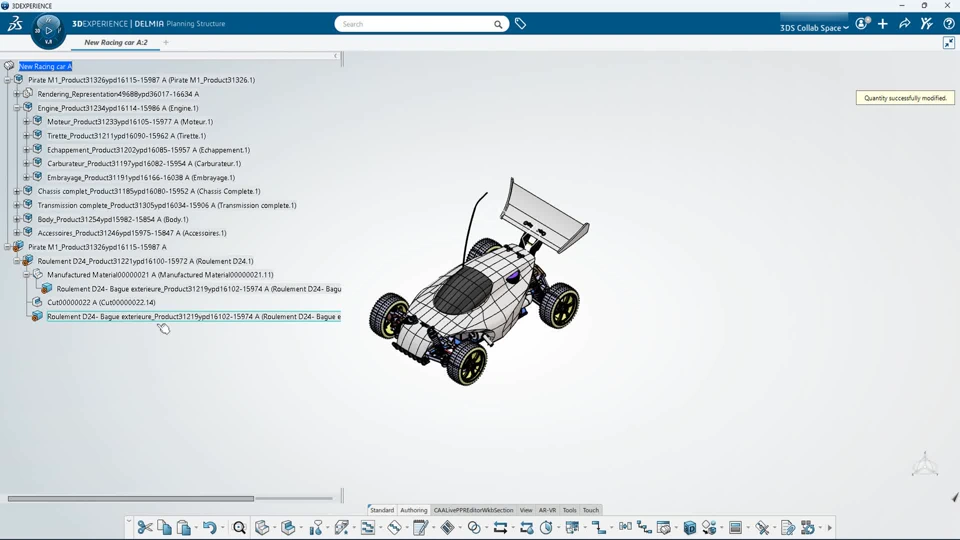Open the toolbar handle dropdown at left
This screenshot has width=960, height=540.
pyautogui.click(x=129, y=522)
